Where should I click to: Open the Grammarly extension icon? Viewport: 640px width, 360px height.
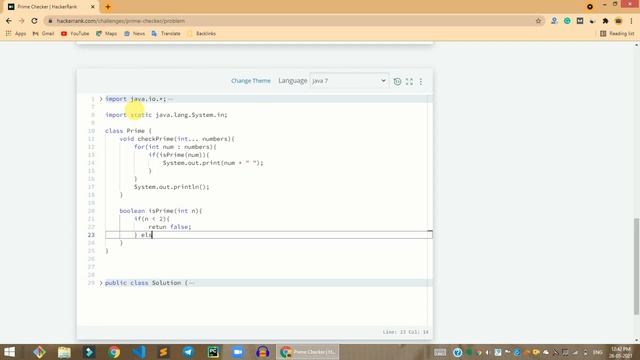click(567, 21)
